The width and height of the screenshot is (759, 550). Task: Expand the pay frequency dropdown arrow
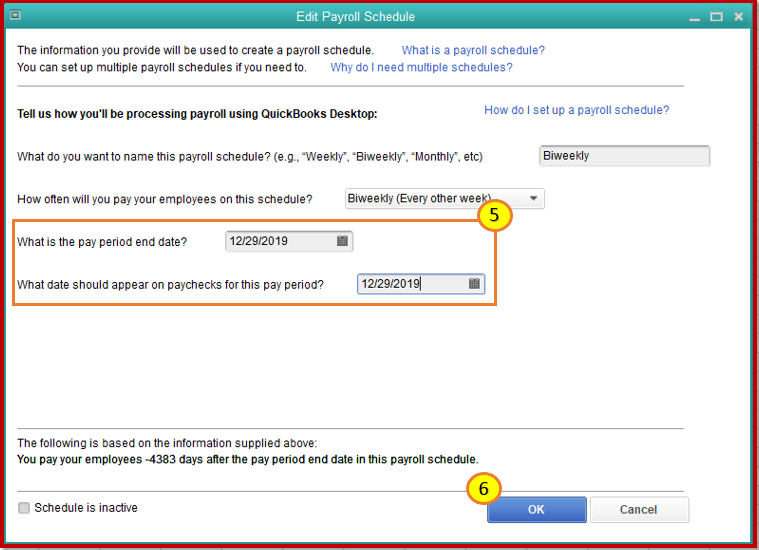pyautogui.click(x=534, y=198)
